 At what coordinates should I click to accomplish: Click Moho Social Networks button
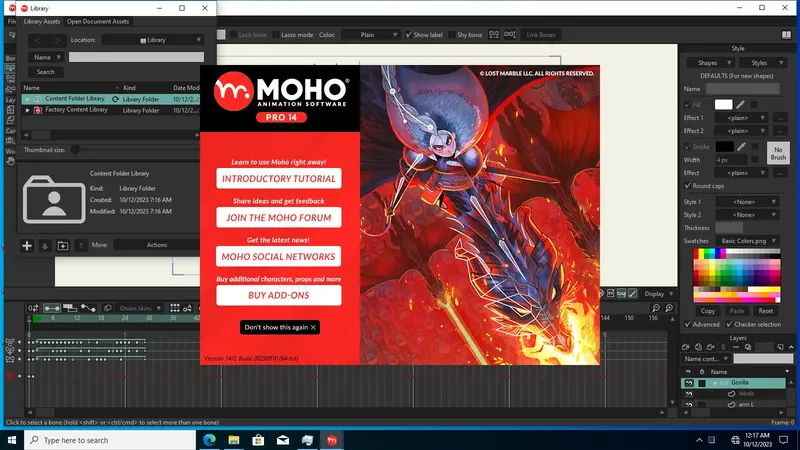279,257
